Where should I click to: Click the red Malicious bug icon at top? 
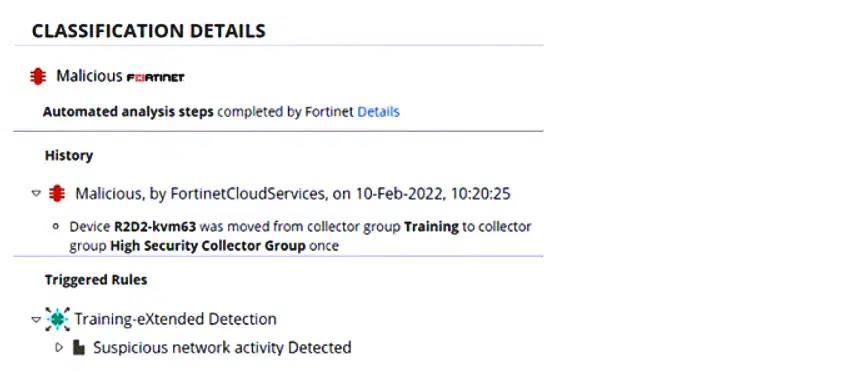pyautogui.click(x=38, y=76)
